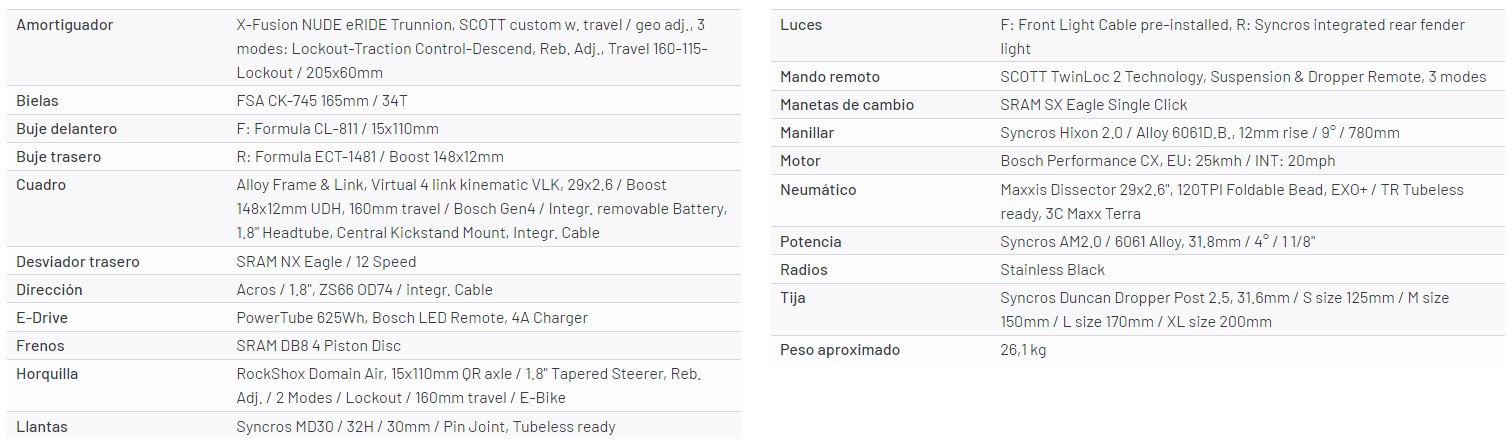
Task: Click the SRAM SX Eagle Single Click value
Action: coord(1094,105)
